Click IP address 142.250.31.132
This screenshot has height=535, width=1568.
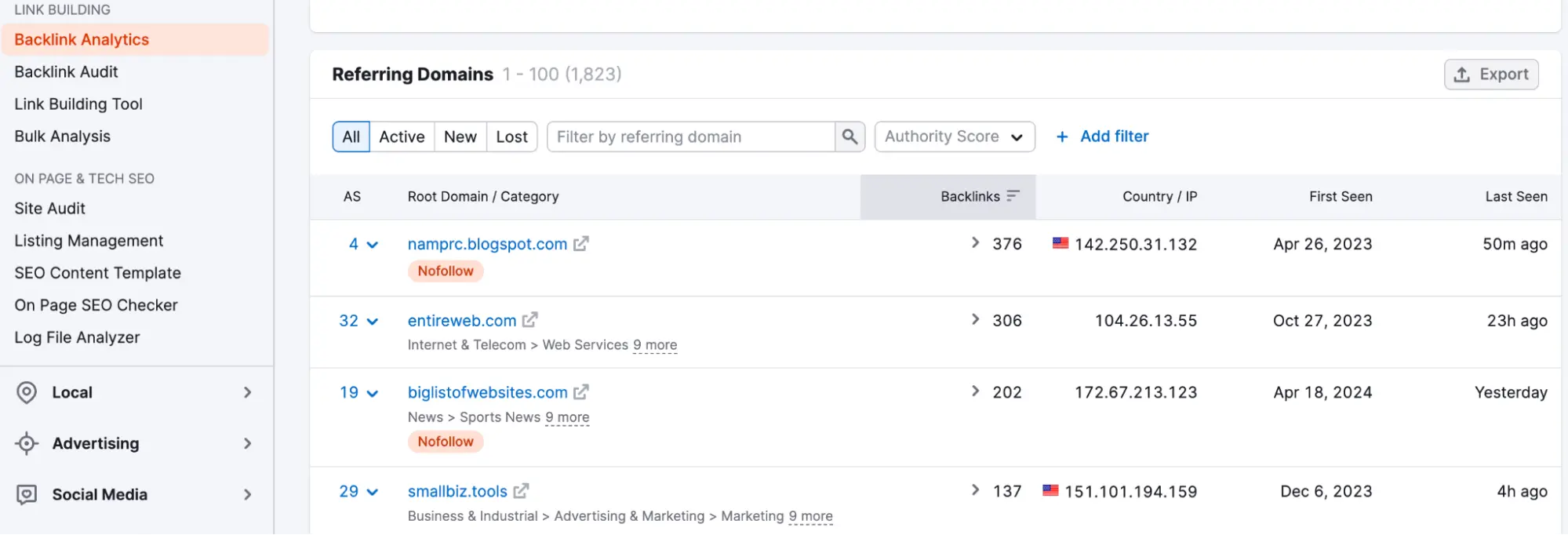coord(1136,244)
